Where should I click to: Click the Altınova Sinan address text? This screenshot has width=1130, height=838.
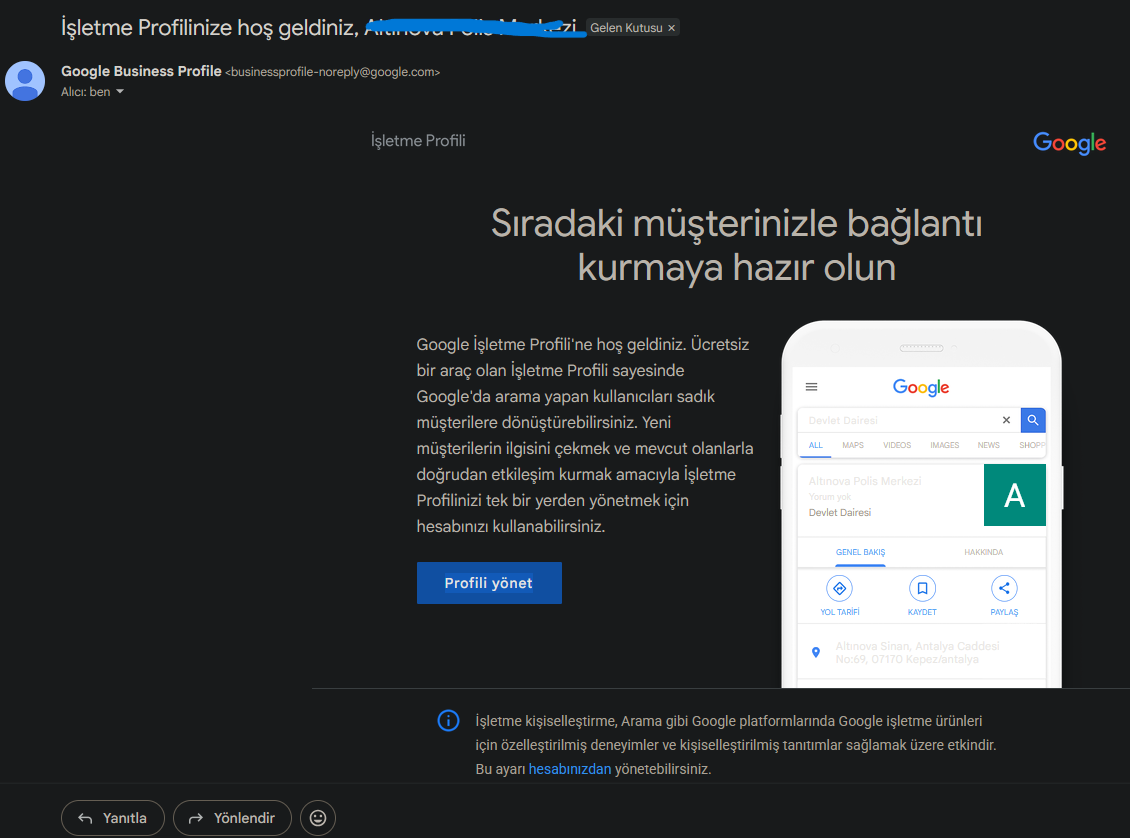[x=917, y=653]
